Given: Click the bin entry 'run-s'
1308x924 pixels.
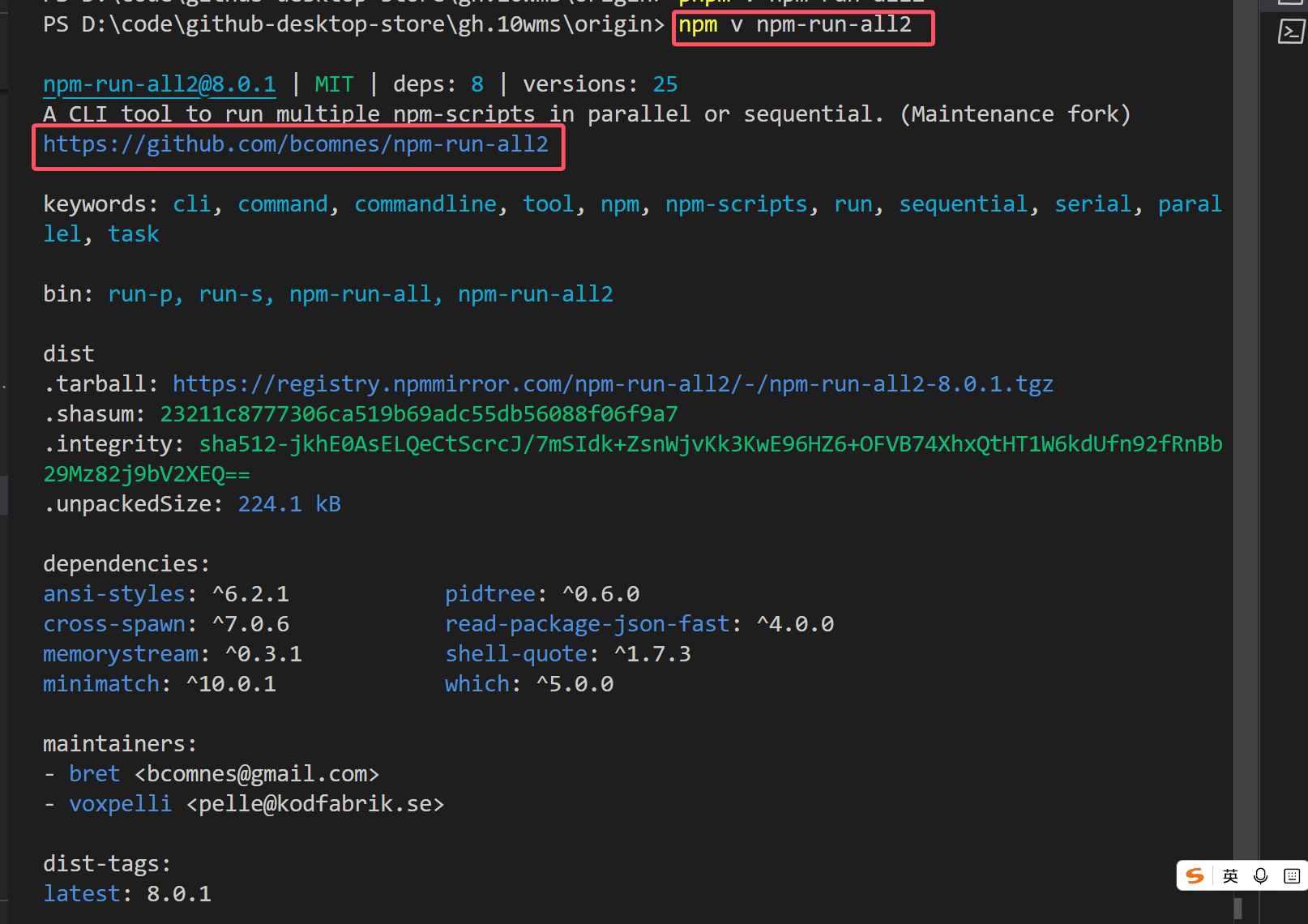Looking at the screenshot, I should click(x=231, y=294).
